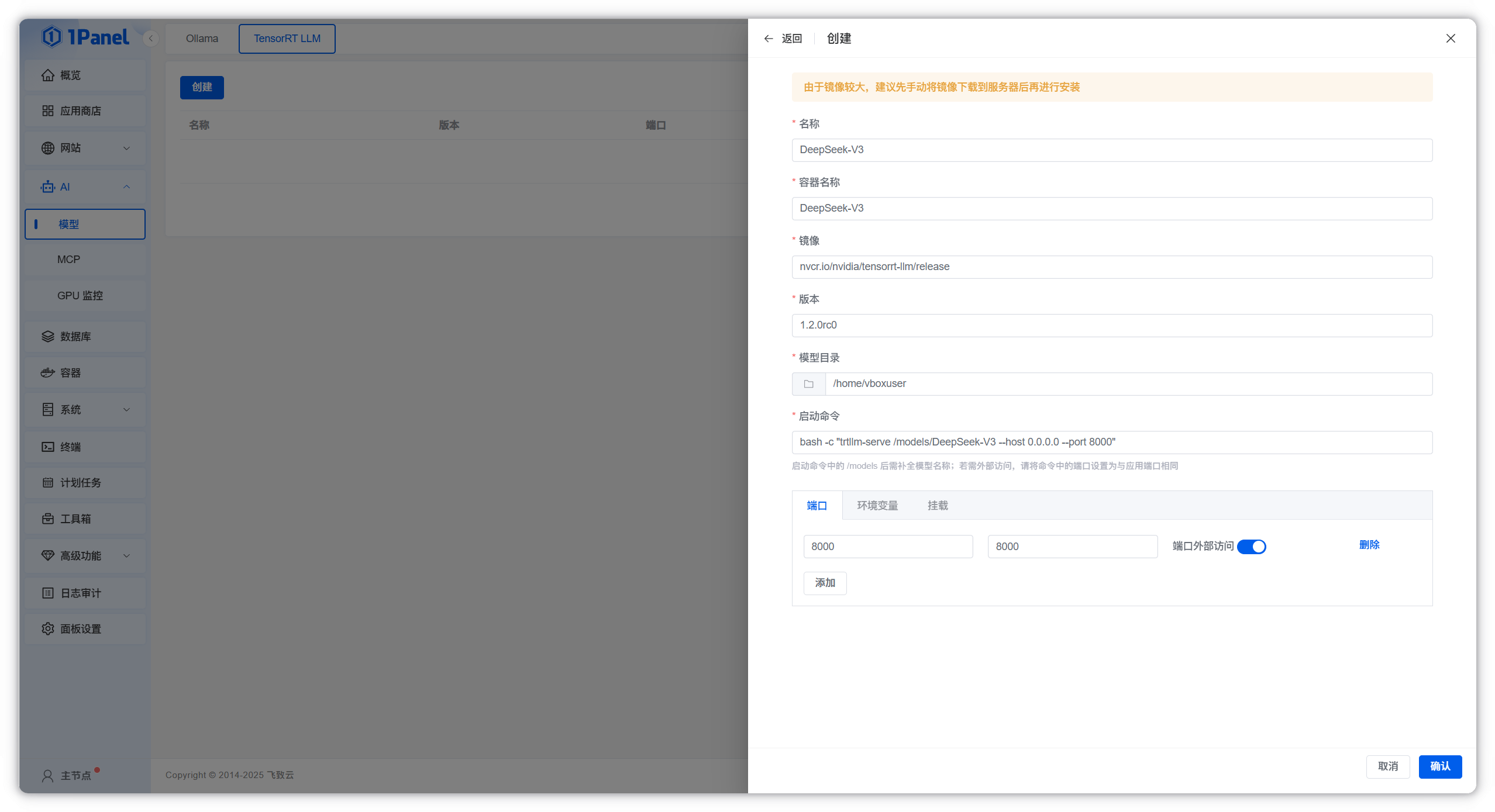Expand the 网站 sidebar menu

click(85, 148)
